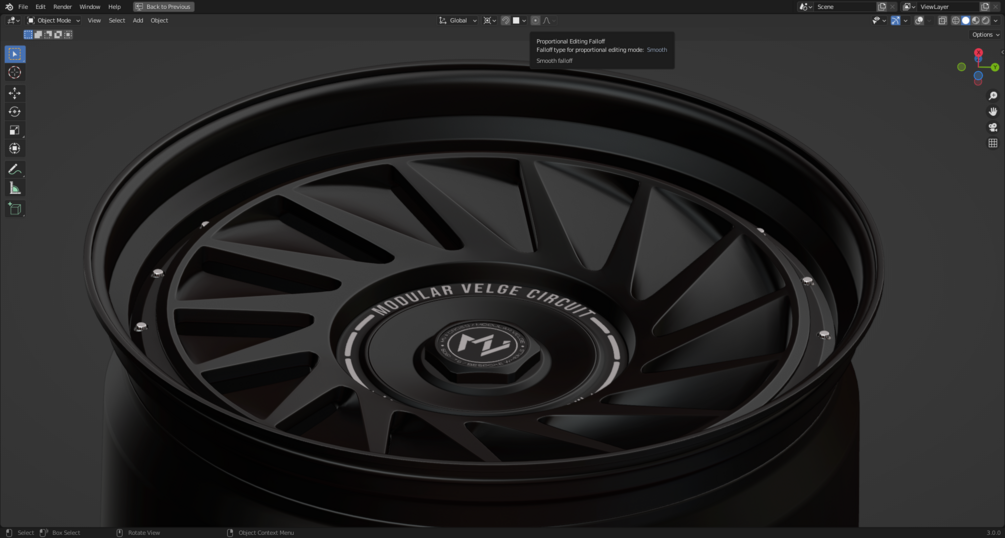Open the Global transform orientation dropdown
Screen dimensions: 1005x538
[458, 21]
